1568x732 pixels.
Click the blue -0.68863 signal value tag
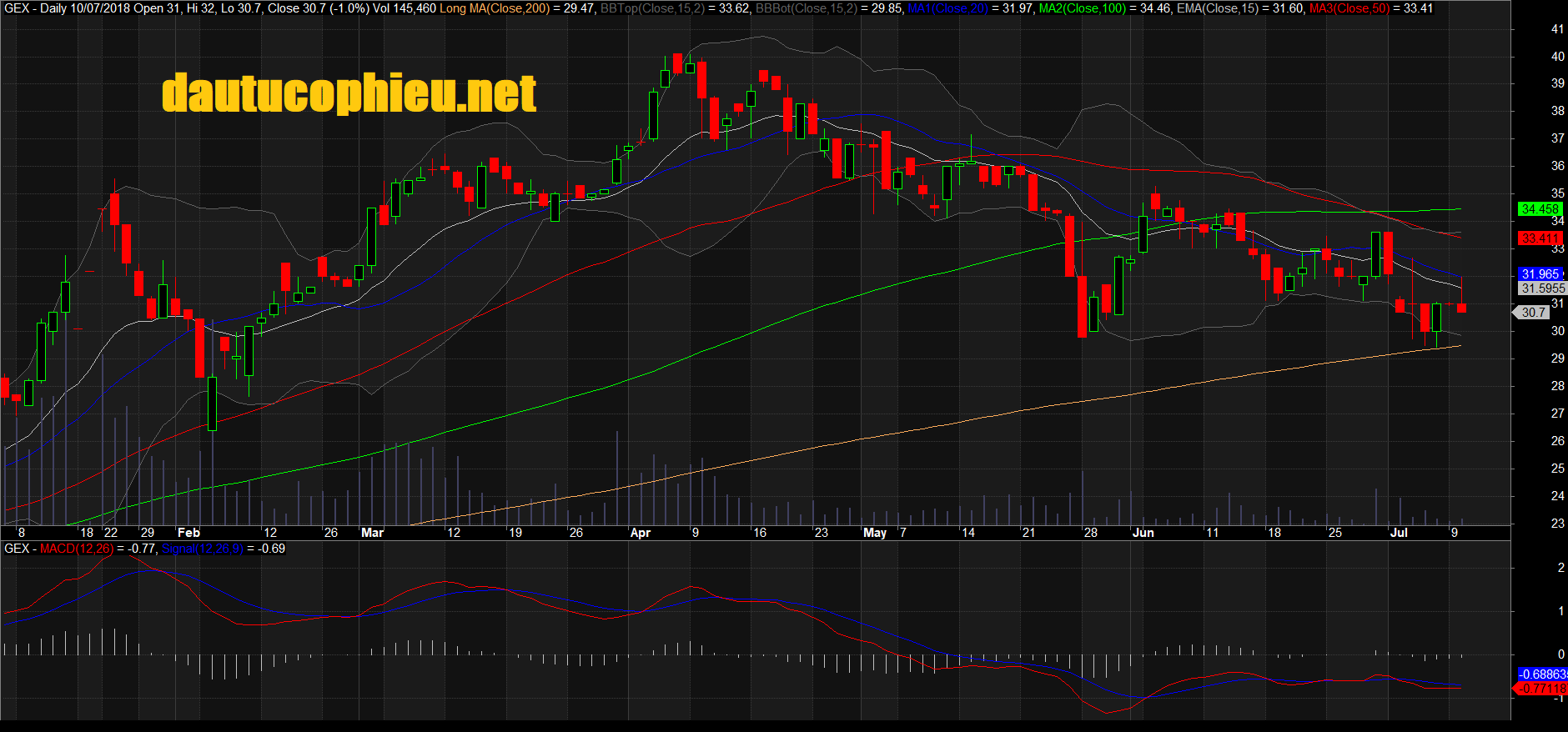pos(1542,674)
